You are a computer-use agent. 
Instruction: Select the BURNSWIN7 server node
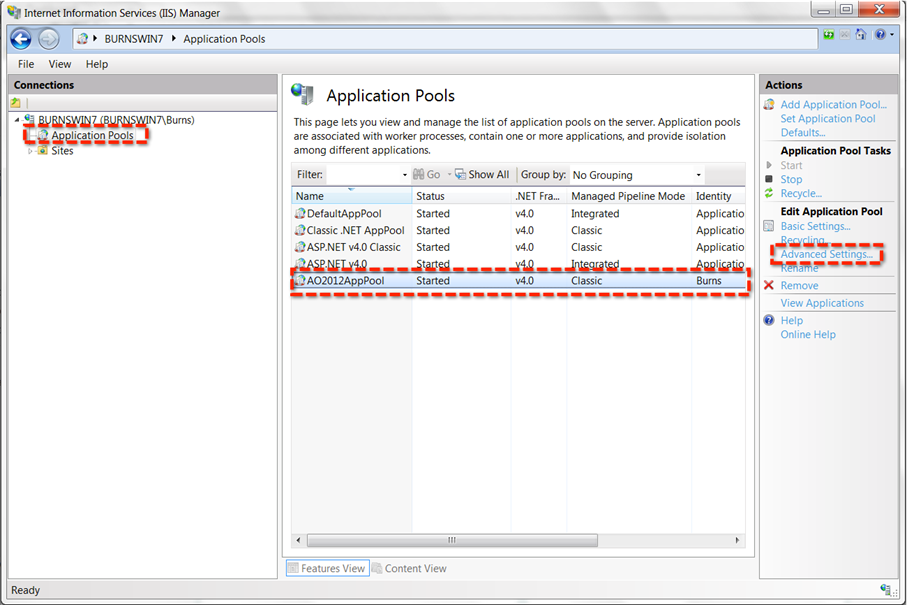[116, 120]
